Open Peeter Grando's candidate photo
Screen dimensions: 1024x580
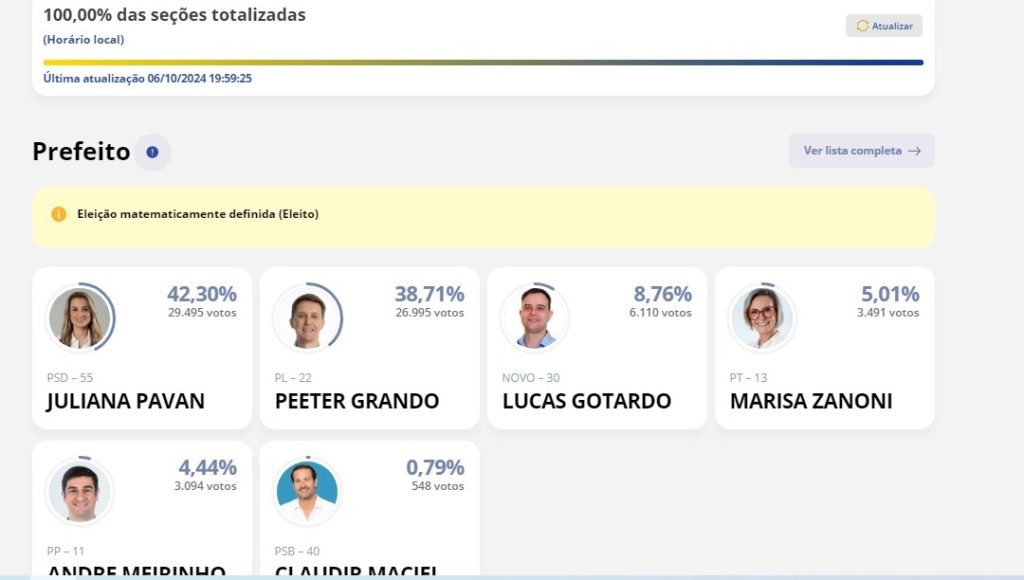tap(307, 318)
